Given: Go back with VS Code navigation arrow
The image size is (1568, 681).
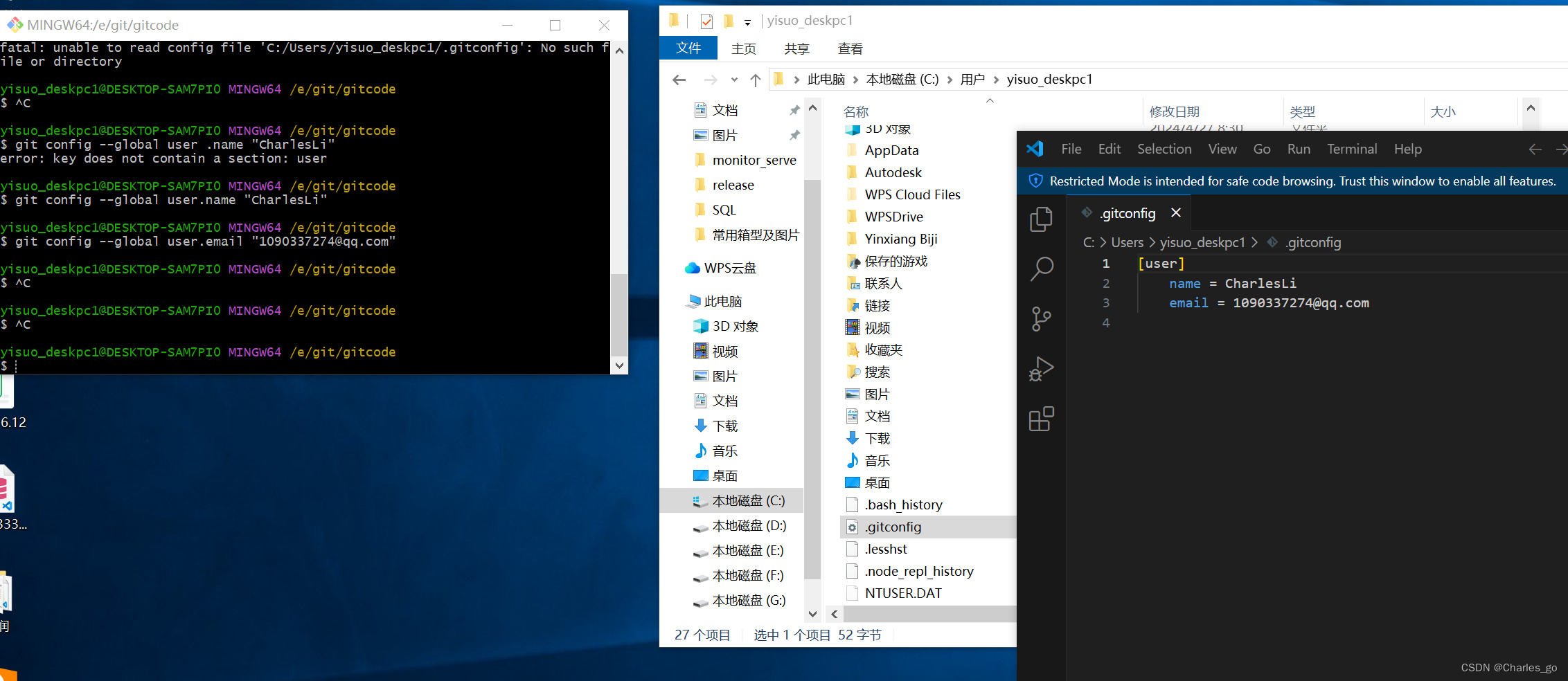Looking at the screenshot, I should (x=1535, y=149).
